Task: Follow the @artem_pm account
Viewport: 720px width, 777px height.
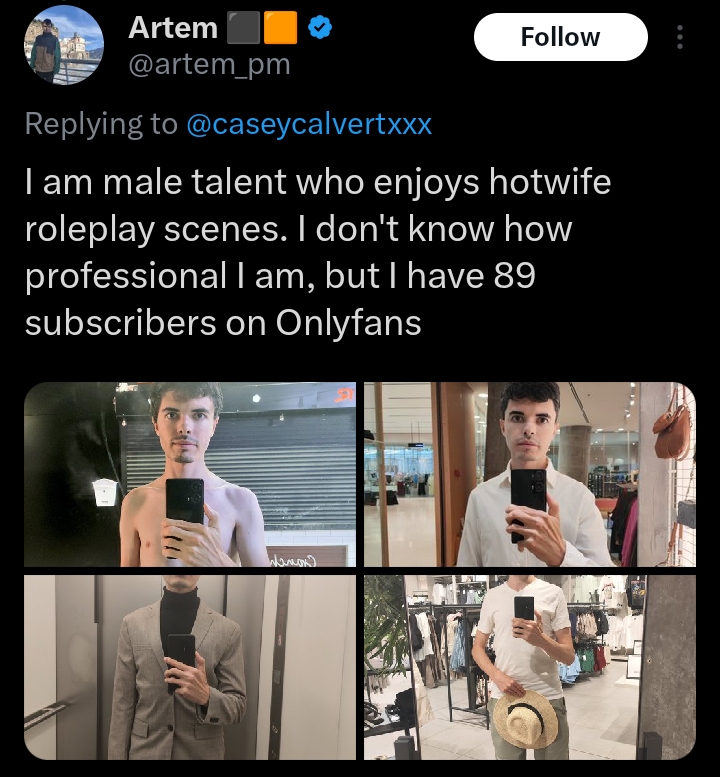Action: [560, 37]
